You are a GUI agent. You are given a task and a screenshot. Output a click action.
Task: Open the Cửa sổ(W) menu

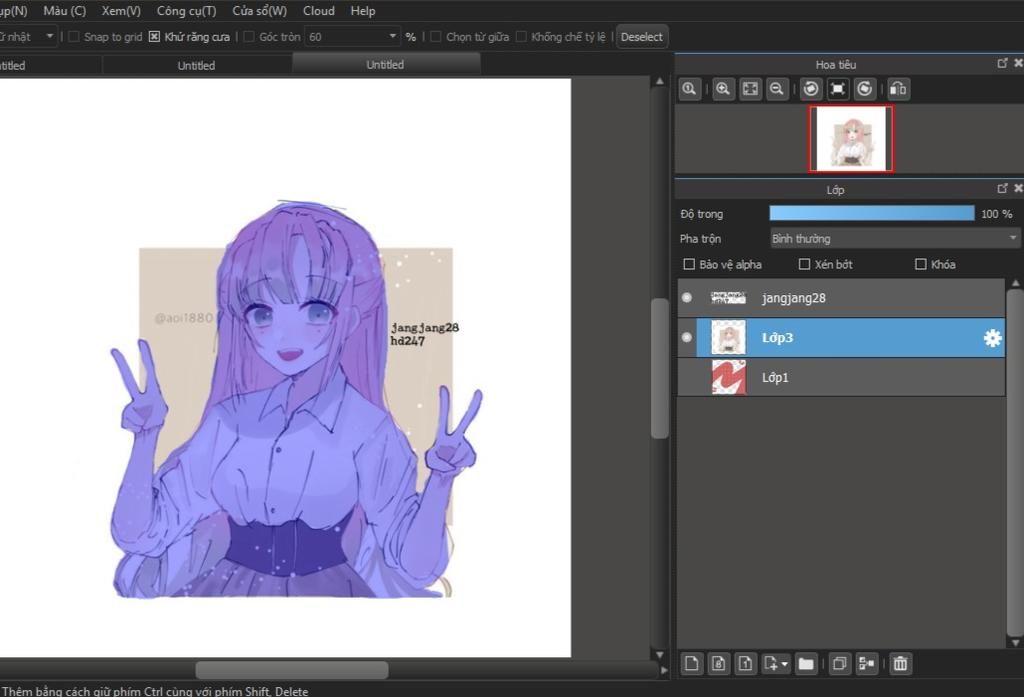[259, 11]
